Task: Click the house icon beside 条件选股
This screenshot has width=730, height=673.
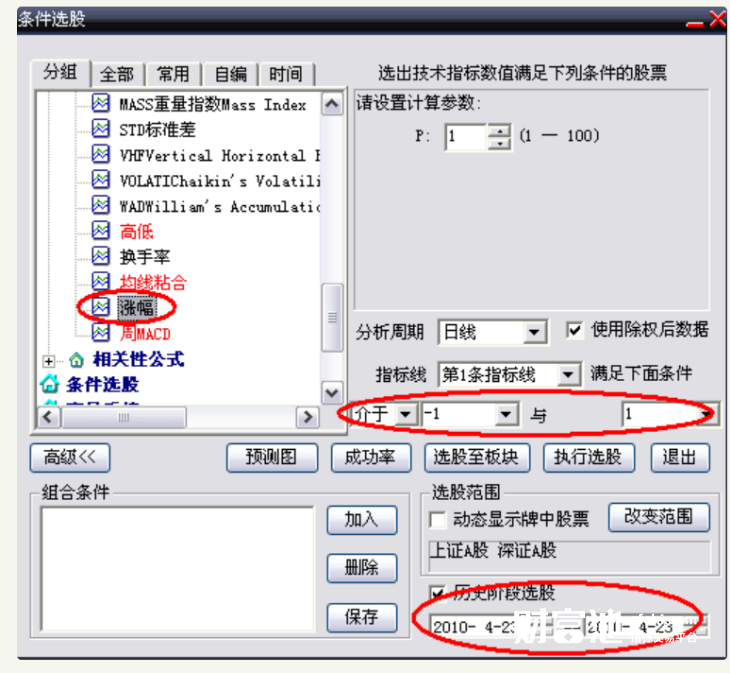Action: pyautogui.click(x=50, y=384)
